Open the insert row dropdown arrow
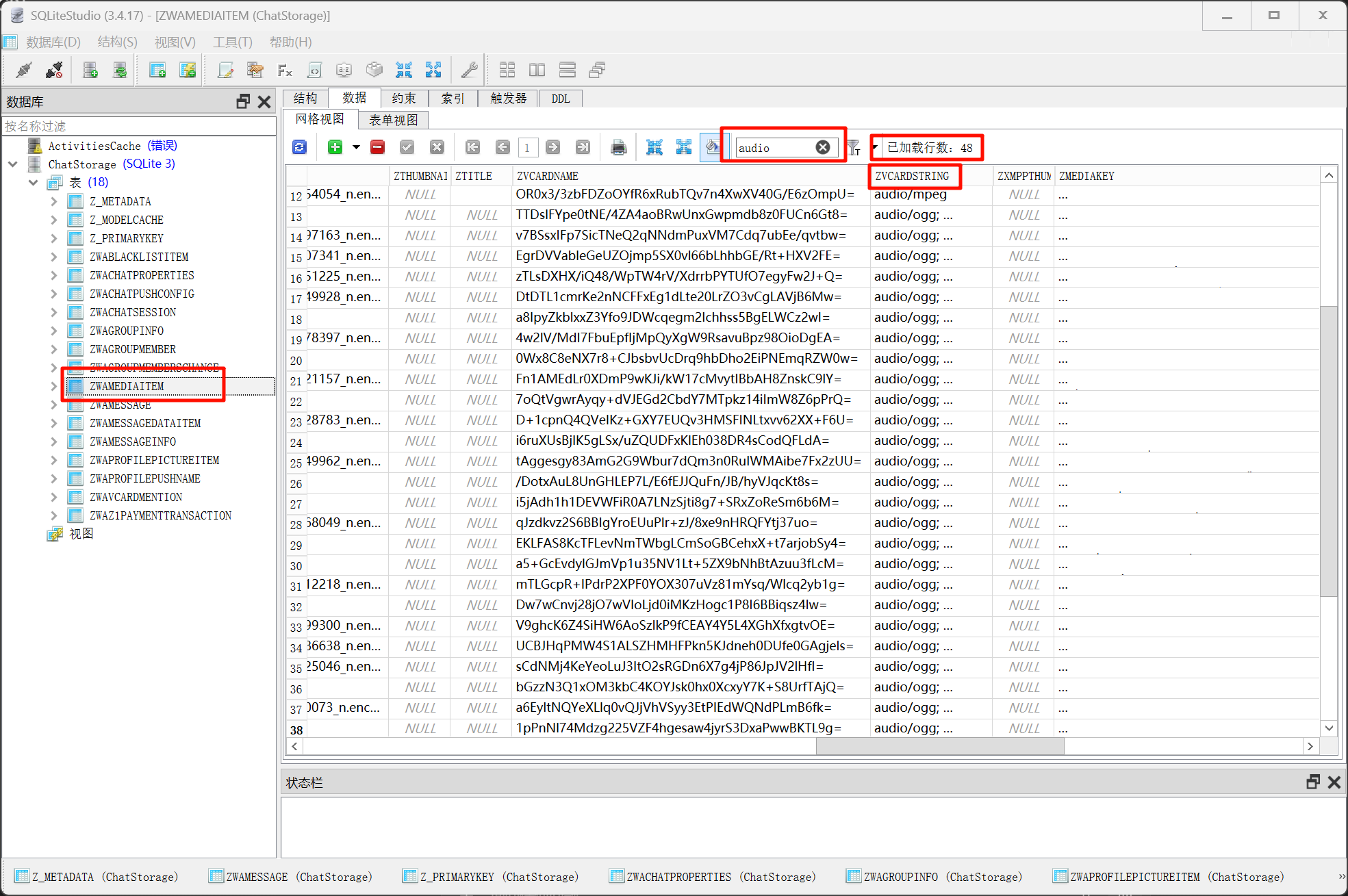Screen dimensions: 1348x896 356,147
